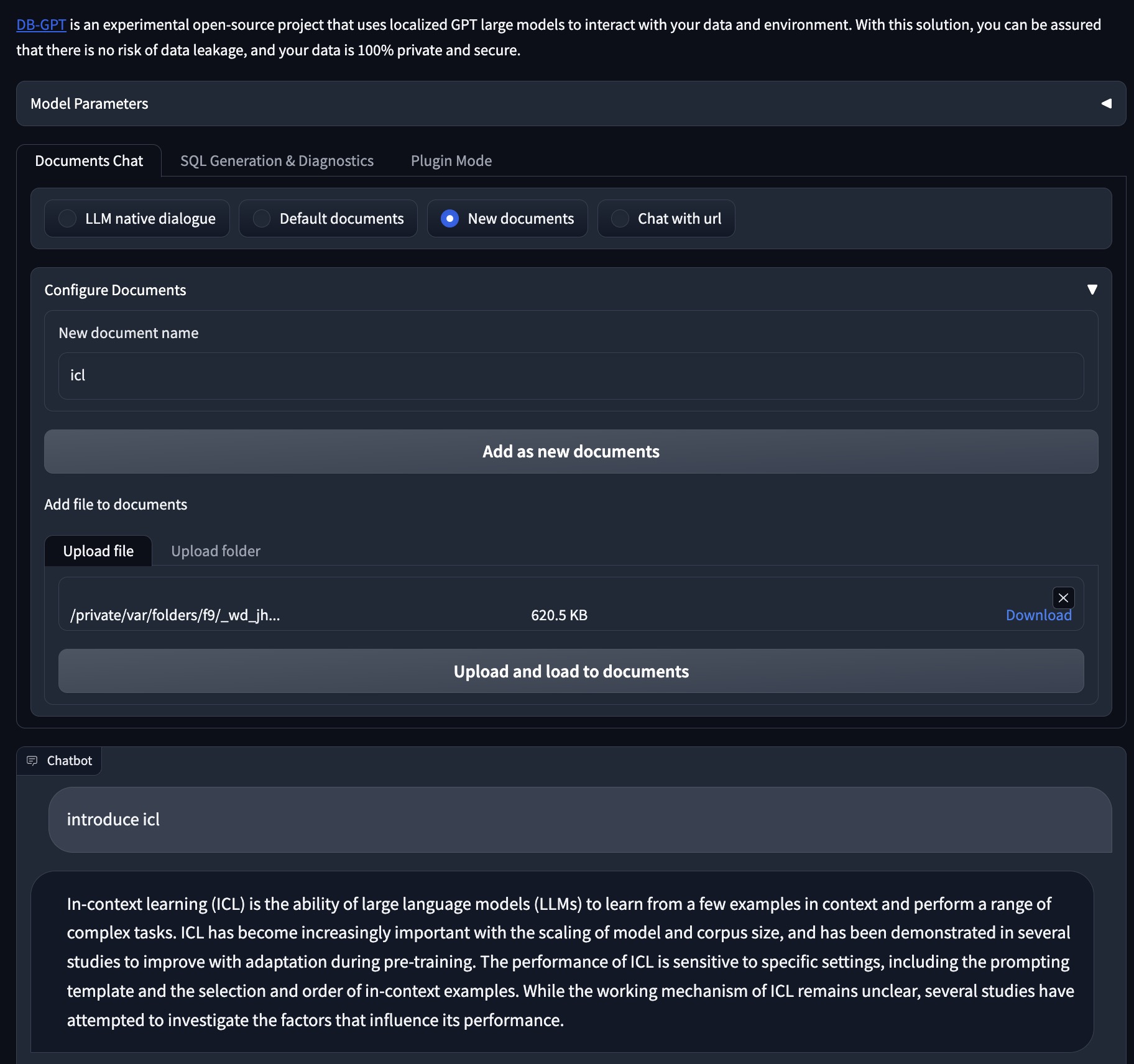Download the uploaded 620.5 KB file
1134x1064 pixels.
1038,615
